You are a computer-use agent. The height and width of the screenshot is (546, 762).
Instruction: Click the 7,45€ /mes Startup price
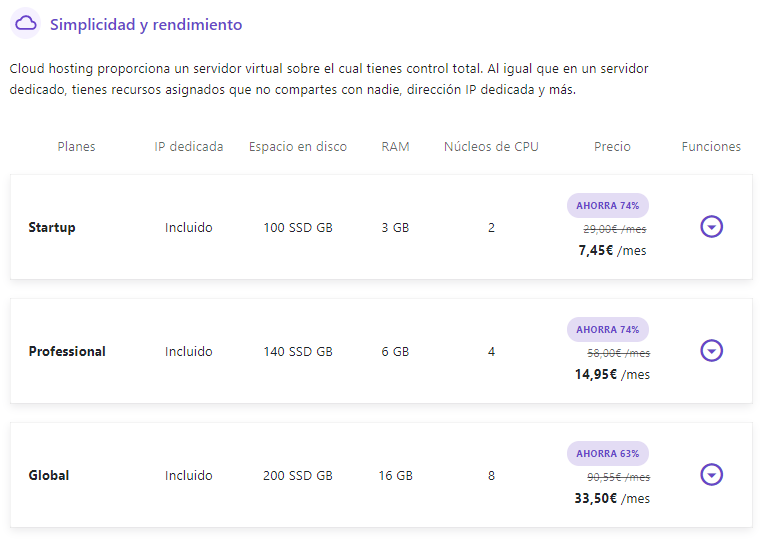point(612,251)
